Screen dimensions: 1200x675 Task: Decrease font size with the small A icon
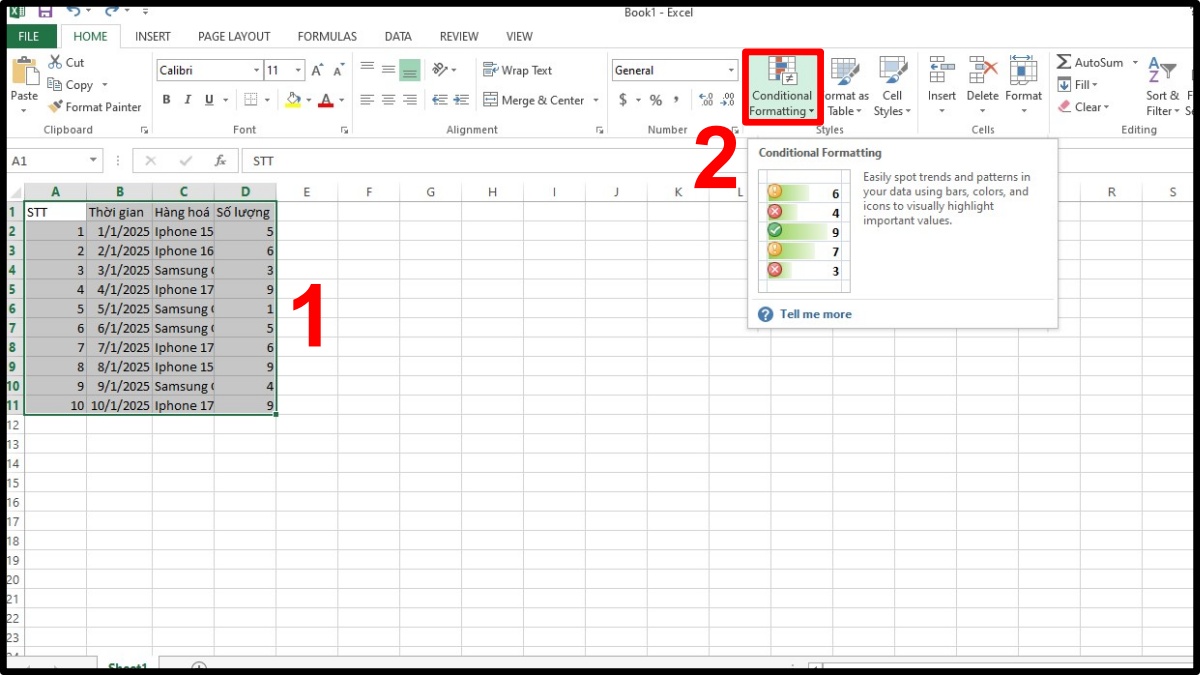[x=340, y=70]
